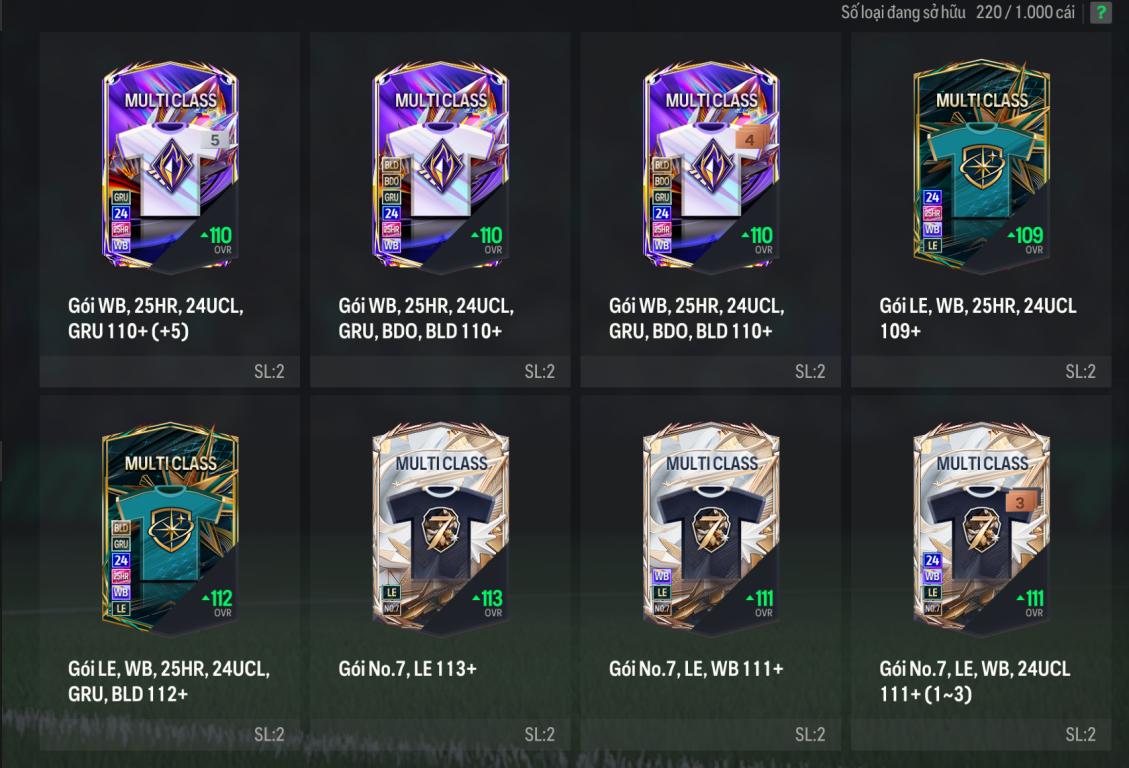
Task: Click the "220 / 1.000 cái" owned counter
Action: 1025,12
